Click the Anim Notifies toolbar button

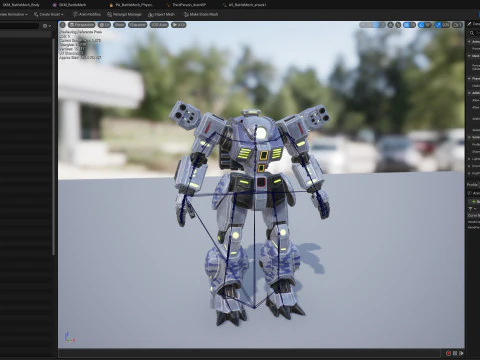coord(87,14)
